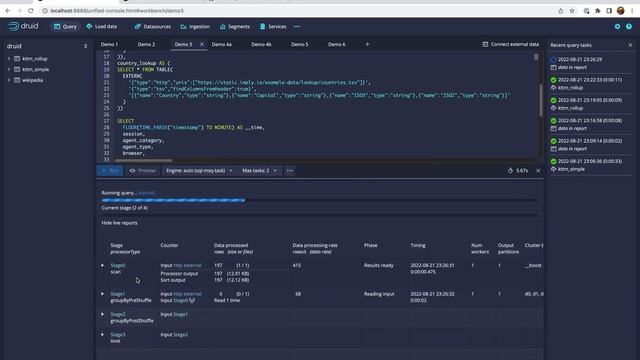Open the header more-options ellipsis menu

tap(297, 27)
